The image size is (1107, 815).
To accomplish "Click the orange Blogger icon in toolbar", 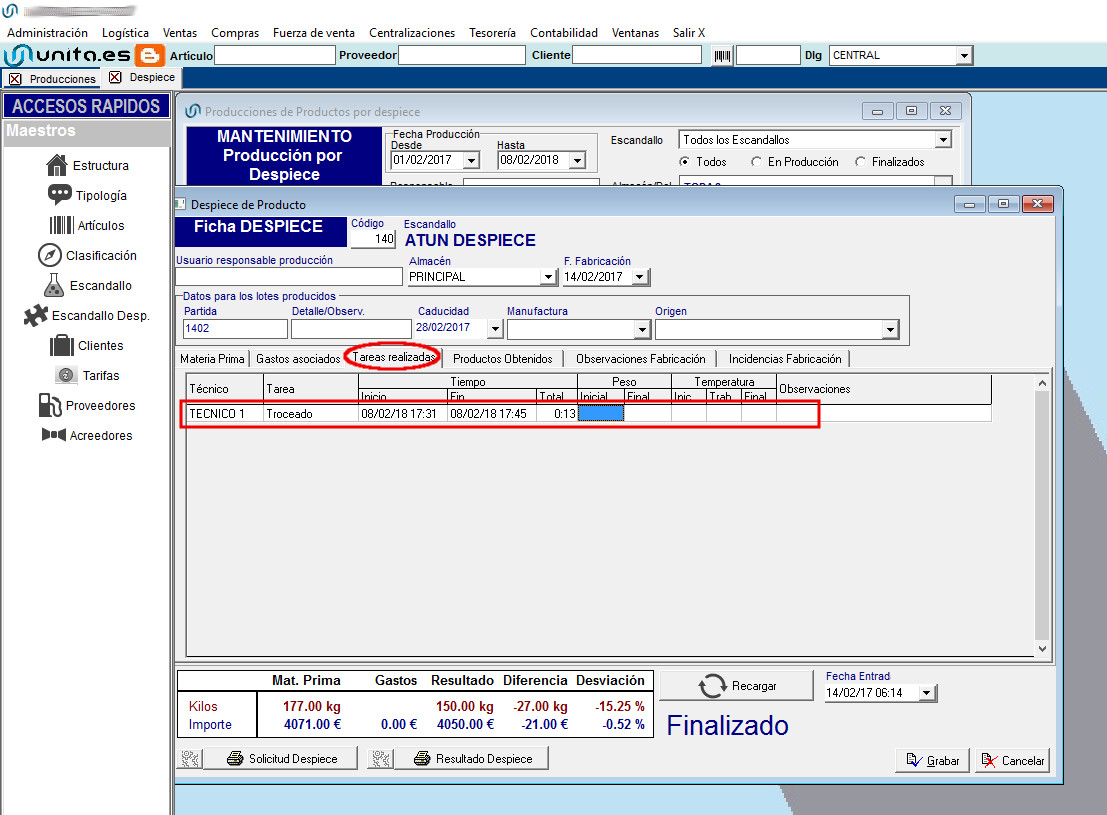I will [149, 55].
